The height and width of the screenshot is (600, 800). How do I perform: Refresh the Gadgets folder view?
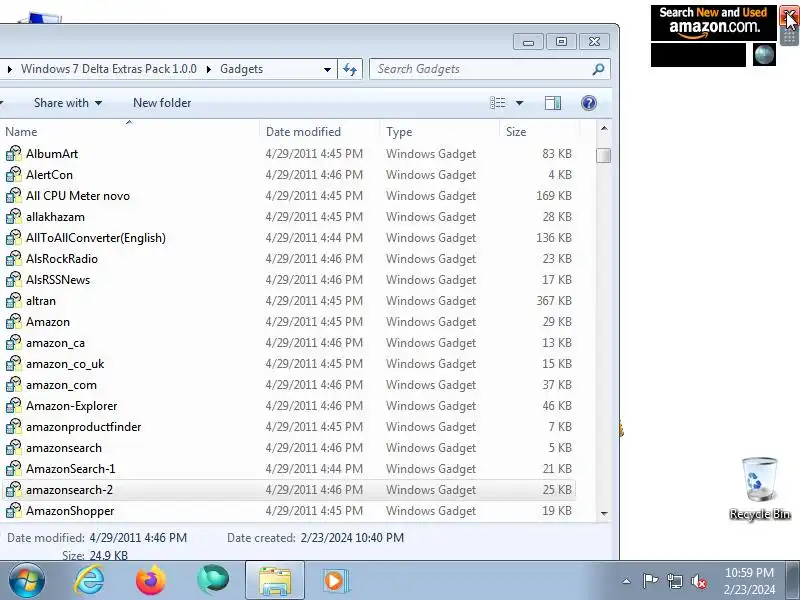tap(350, 69)
